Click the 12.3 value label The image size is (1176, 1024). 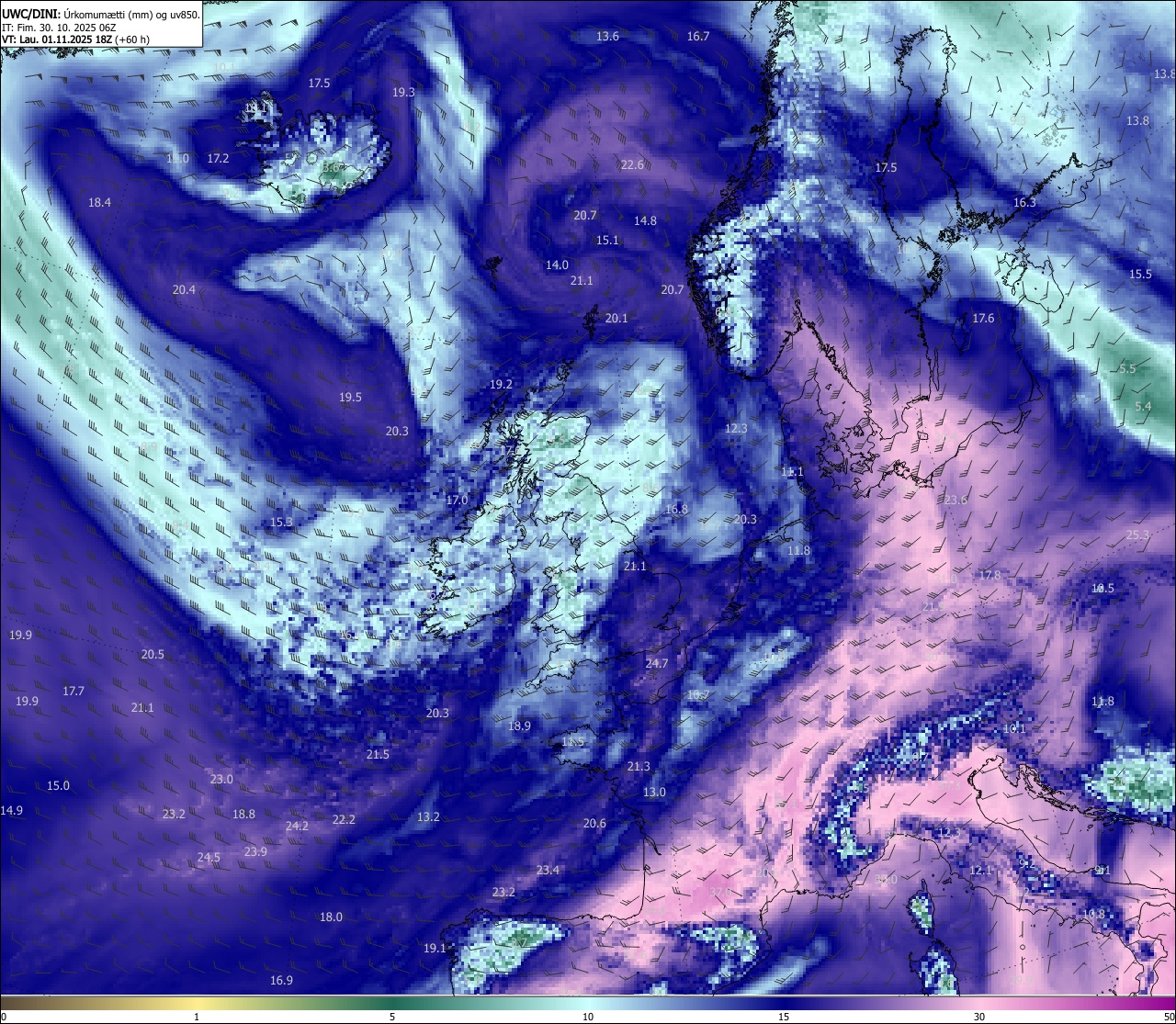point(736,429)
